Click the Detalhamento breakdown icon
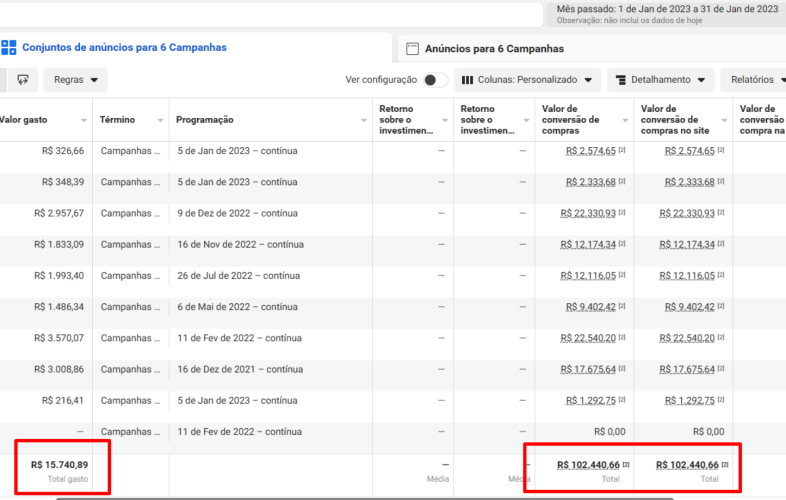 pos(621,80)
